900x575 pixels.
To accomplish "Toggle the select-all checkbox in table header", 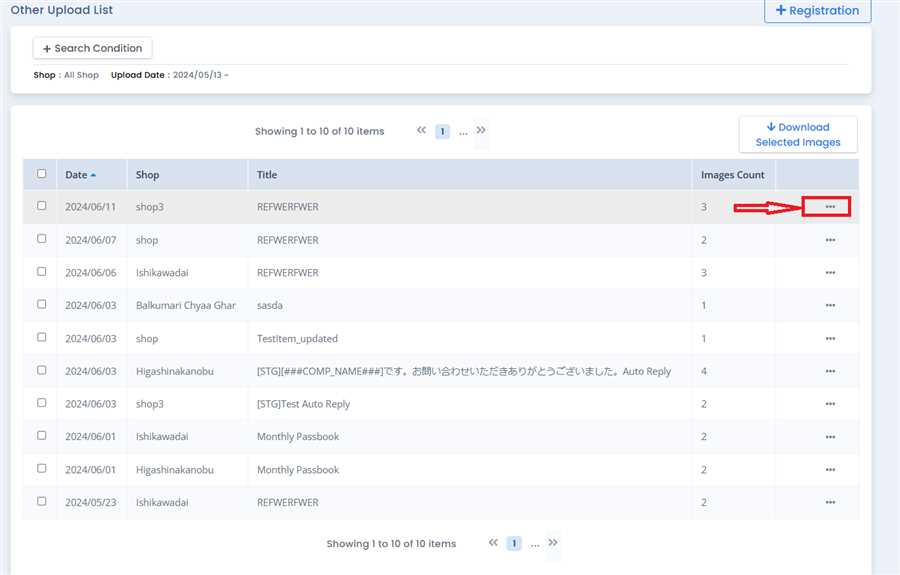I will (41, 174).
